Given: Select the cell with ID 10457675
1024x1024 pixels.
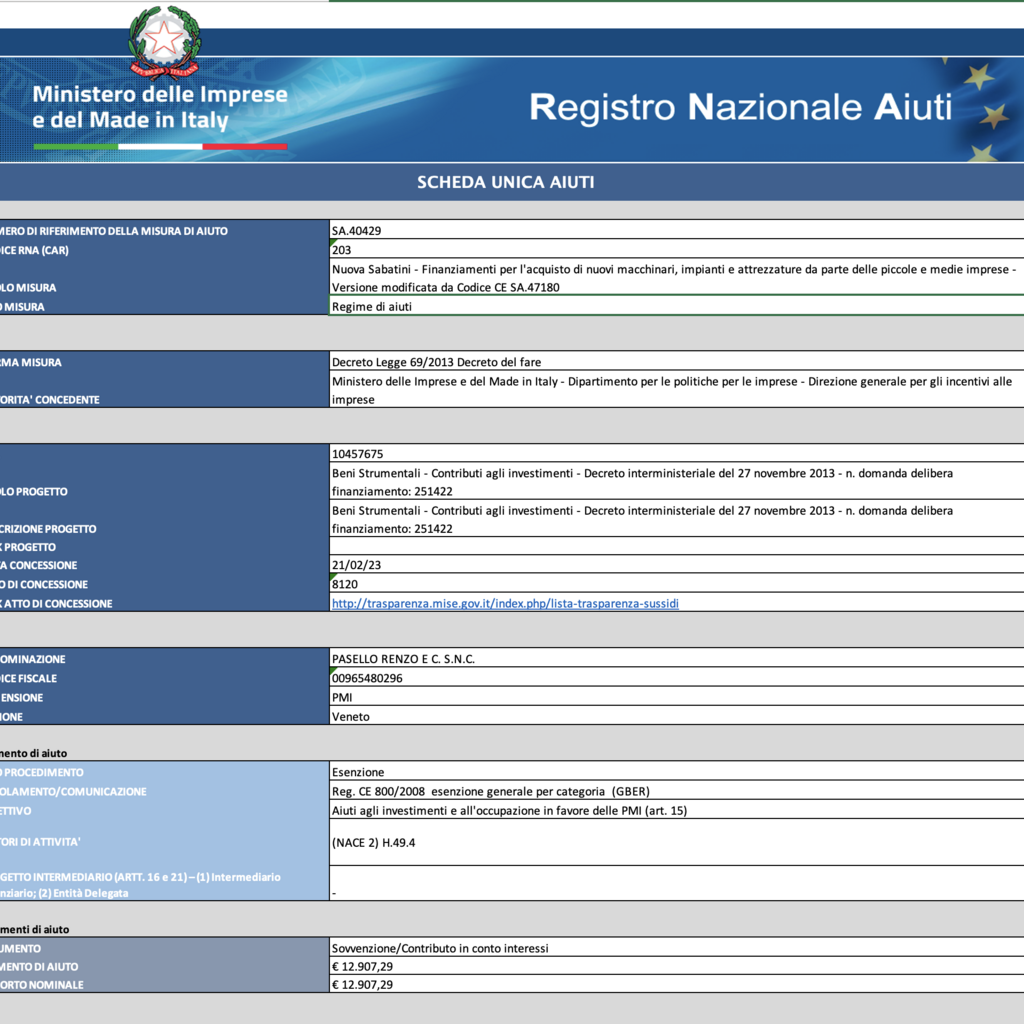Looking at the screenshot, I should coord(676,454).
